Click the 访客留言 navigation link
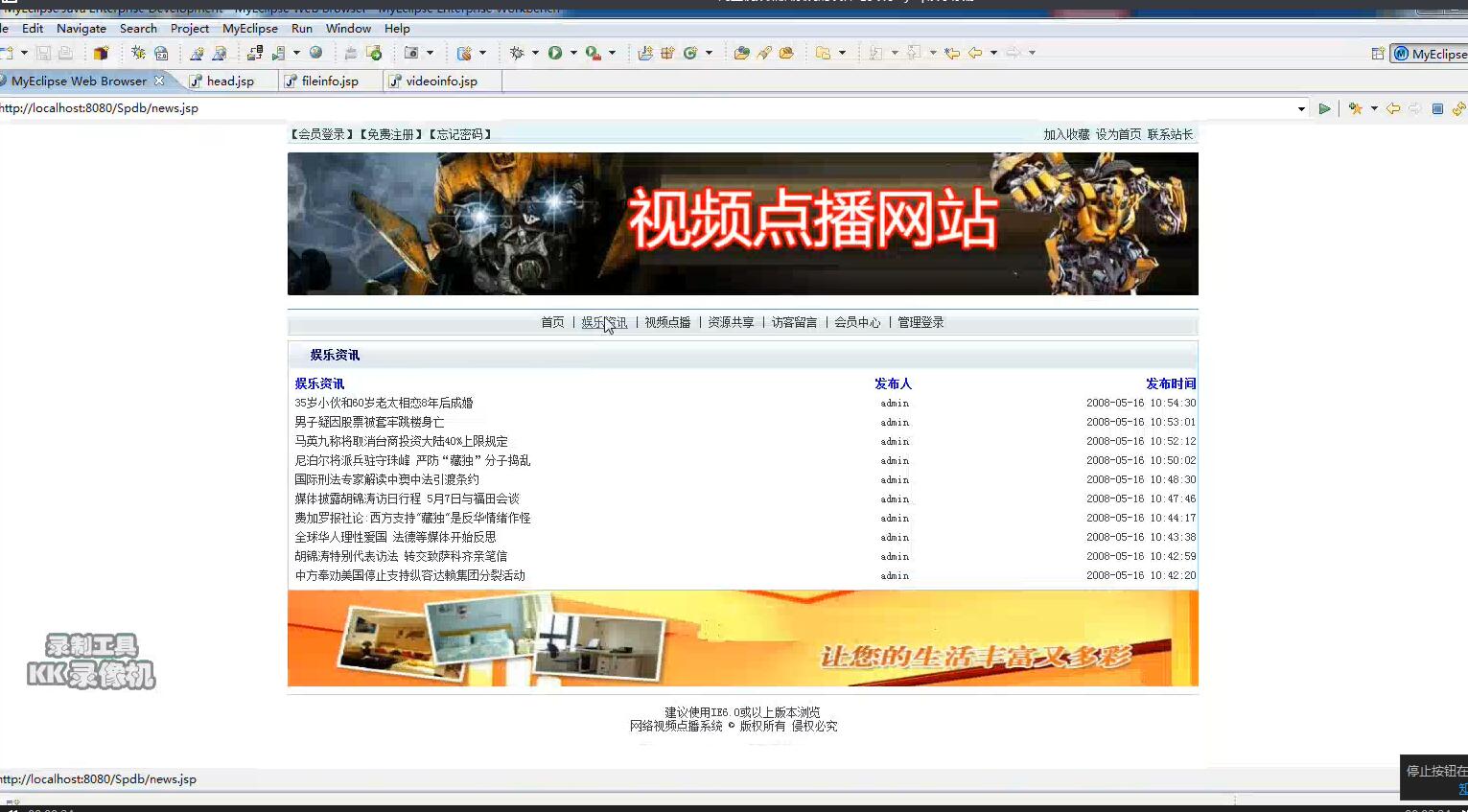The image size is (1468, 812). point(794,323)
